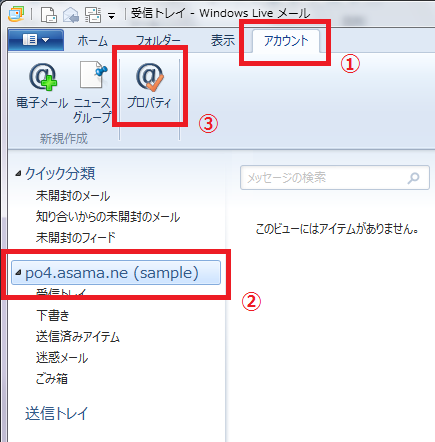Switch to the 表示 tab
Image resolution: width=435 pixels, height=442 pixels.
coord(223,41)
